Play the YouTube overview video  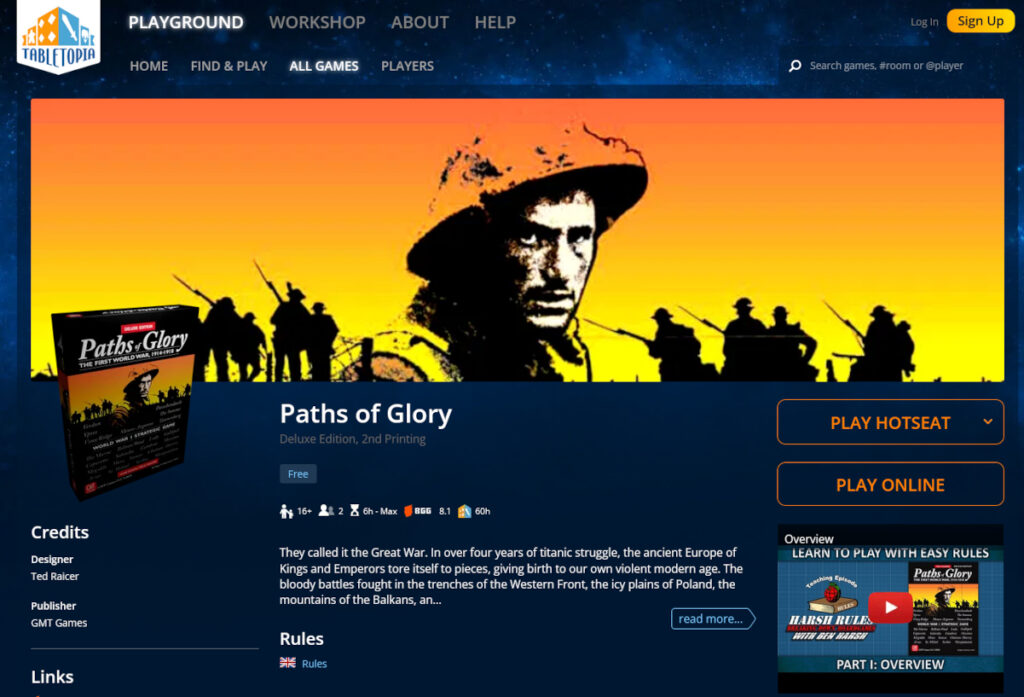[890, 608]
